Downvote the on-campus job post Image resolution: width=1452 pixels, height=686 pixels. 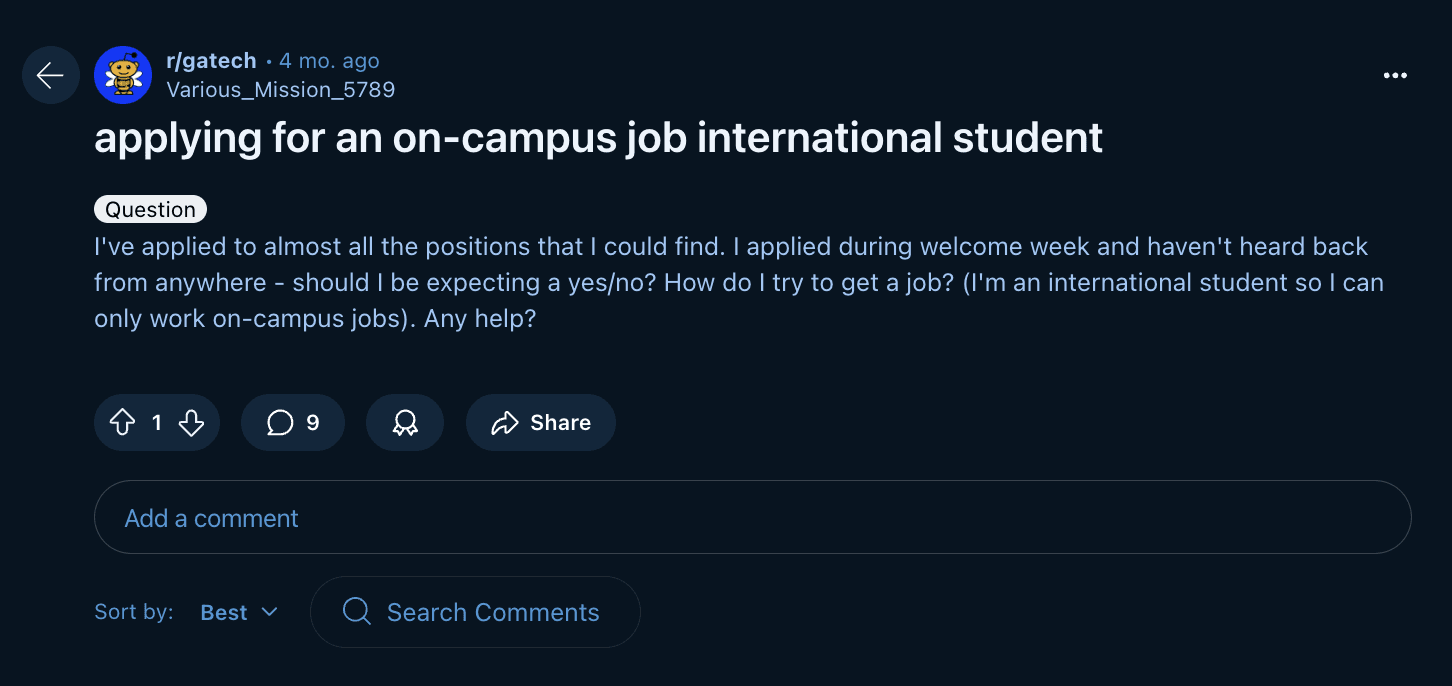coord(191,423)
